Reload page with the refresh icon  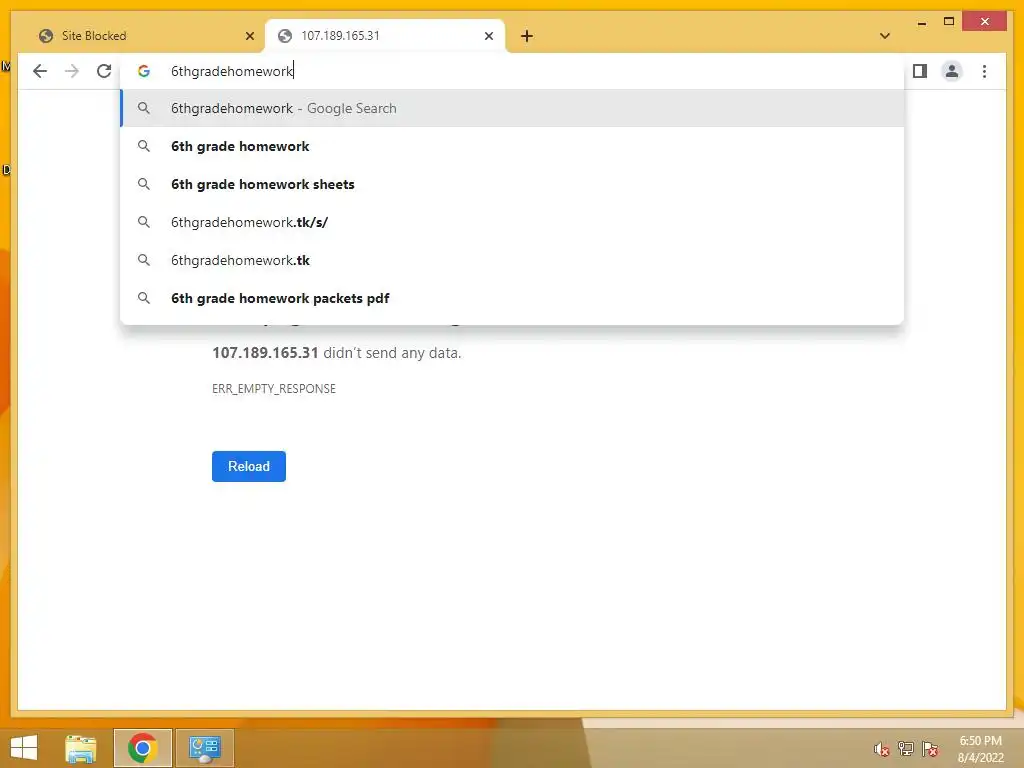pyautogui.click(x=104, y=71)
